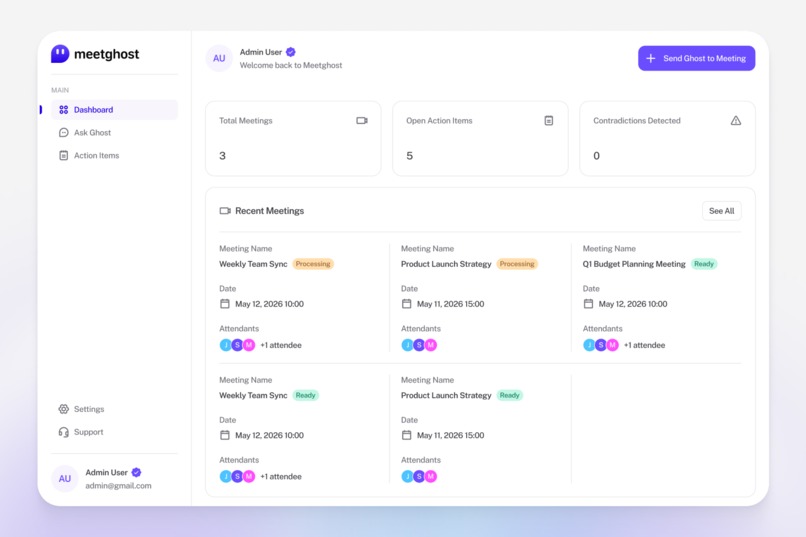The image size is (806, 537).
Task: Click the camera icon on Total Meetings card
Action: [x=362, y=120]
